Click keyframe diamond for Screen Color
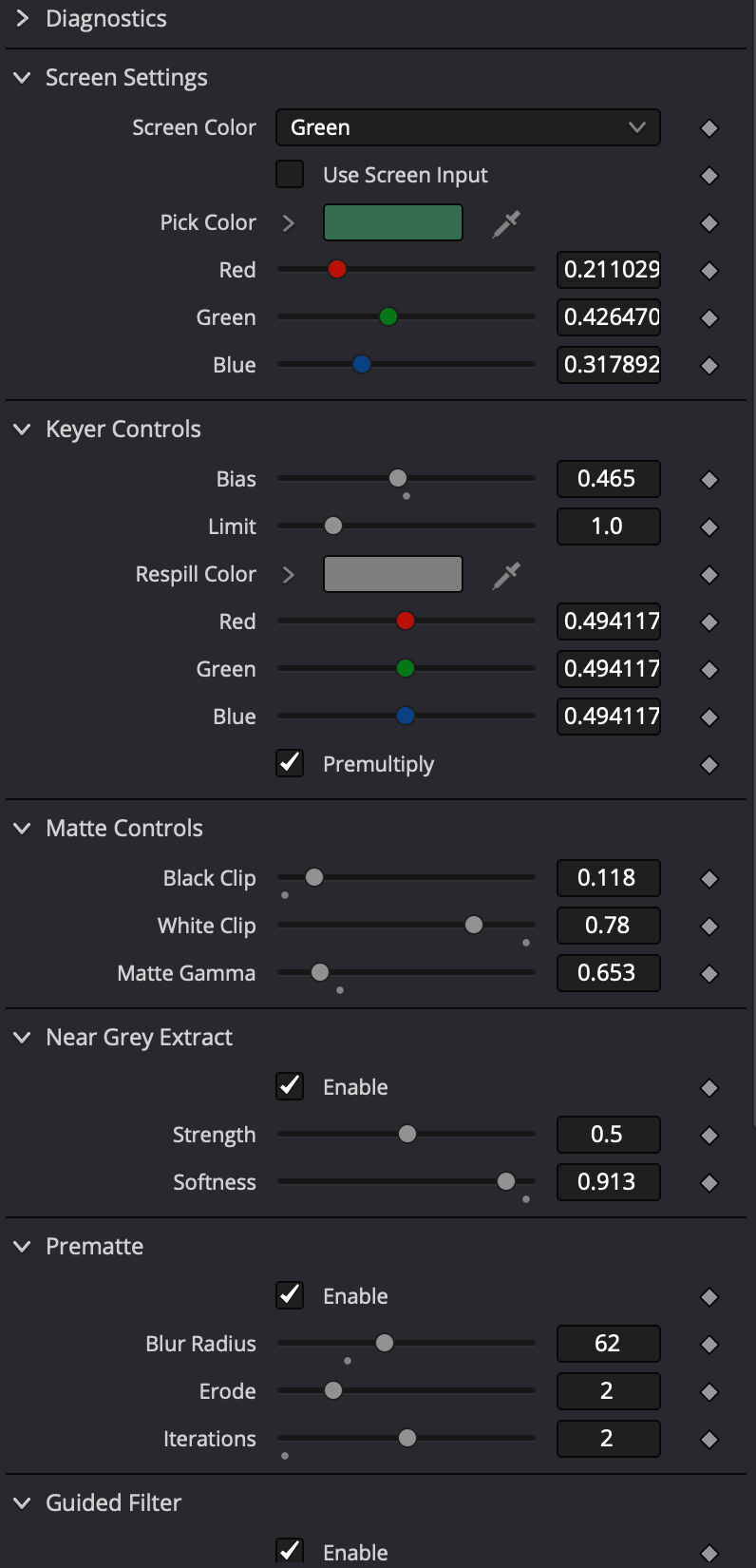This screenshot has width=756, height=1568. [x=709, y=128]
